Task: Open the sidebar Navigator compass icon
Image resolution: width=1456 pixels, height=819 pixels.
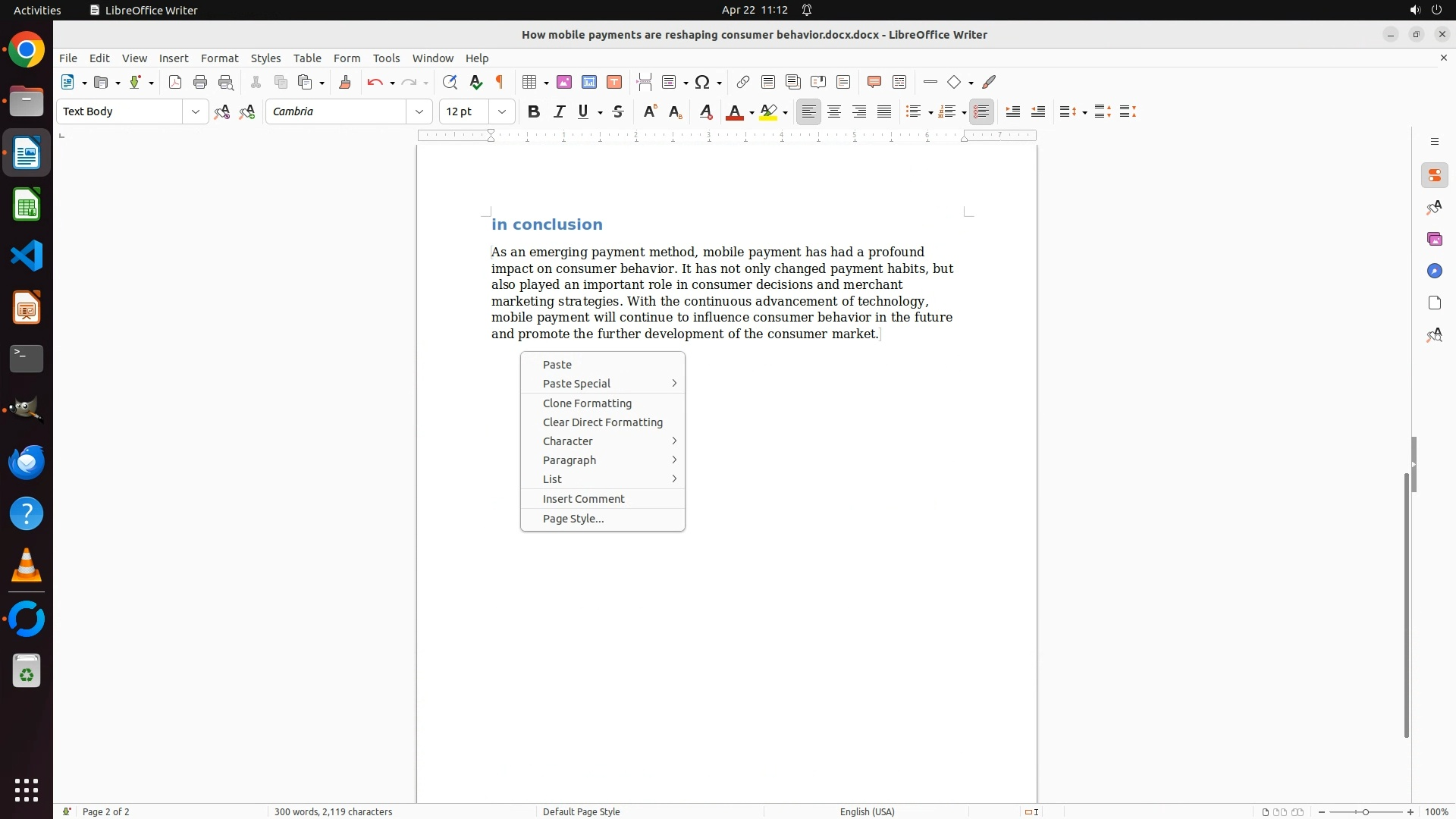Action: click(x=1434, y=271)
